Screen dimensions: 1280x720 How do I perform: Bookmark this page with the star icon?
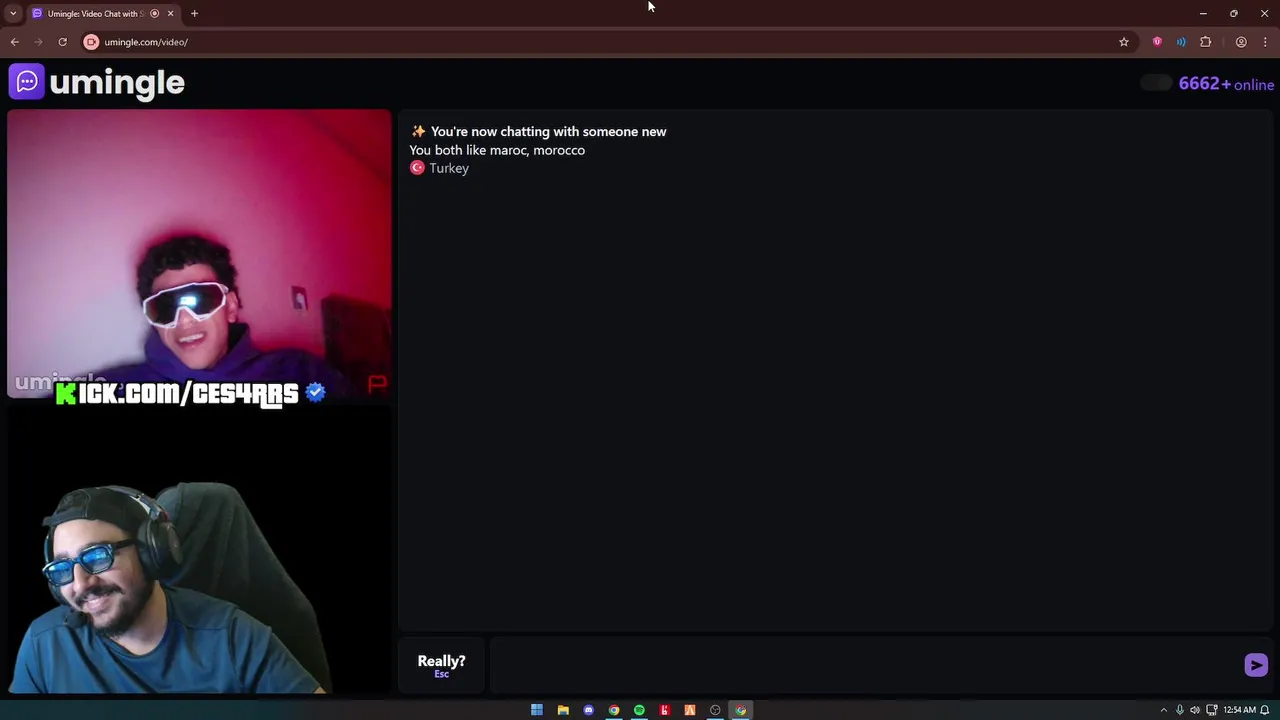tap(1124, 42)
